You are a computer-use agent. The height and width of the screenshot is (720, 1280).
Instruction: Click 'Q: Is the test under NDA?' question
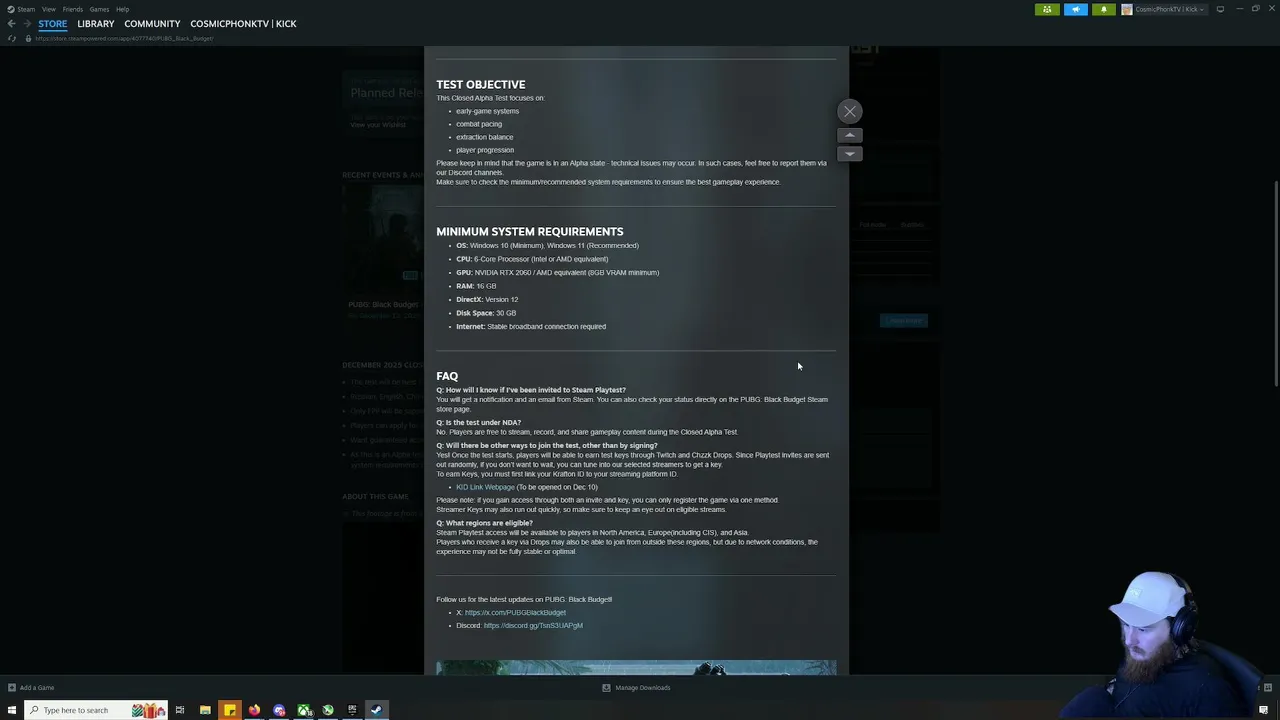click(478, 422)
